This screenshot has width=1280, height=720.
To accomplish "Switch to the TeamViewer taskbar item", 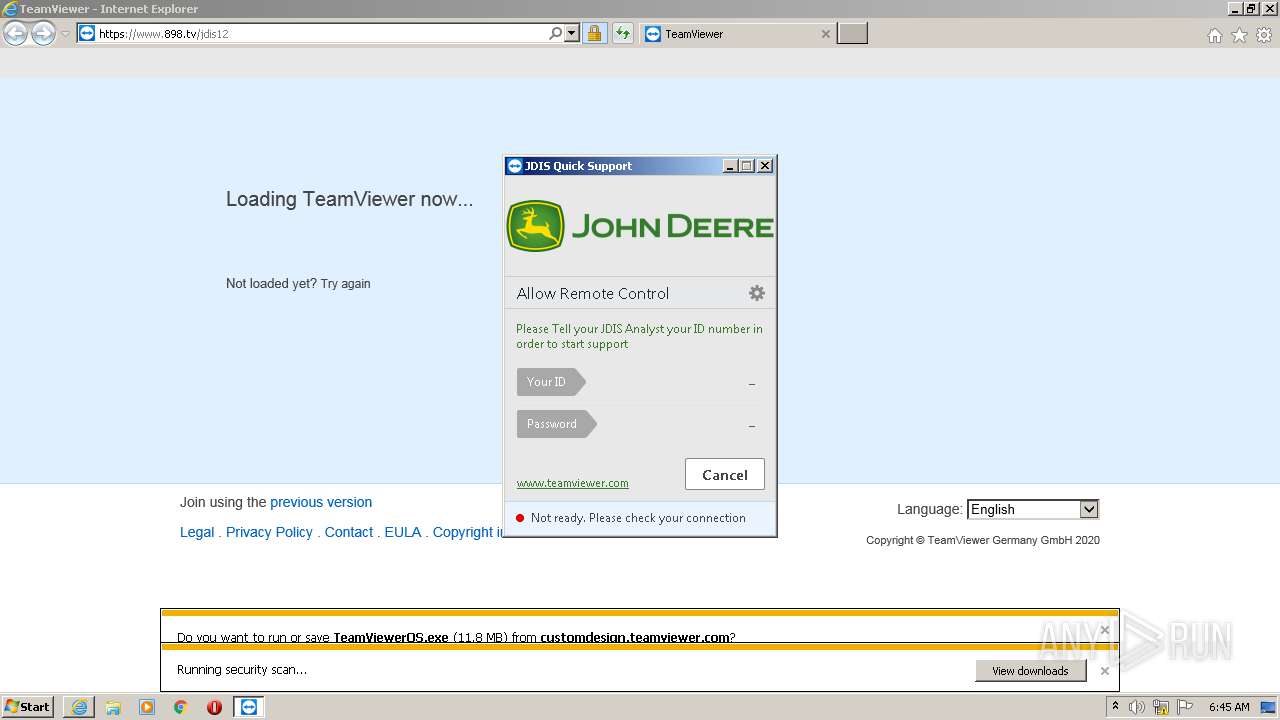I will (249, 707).
